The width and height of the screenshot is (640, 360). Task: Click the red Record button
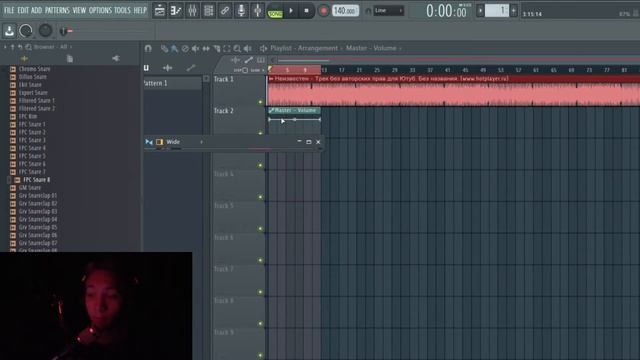point(323,11)
